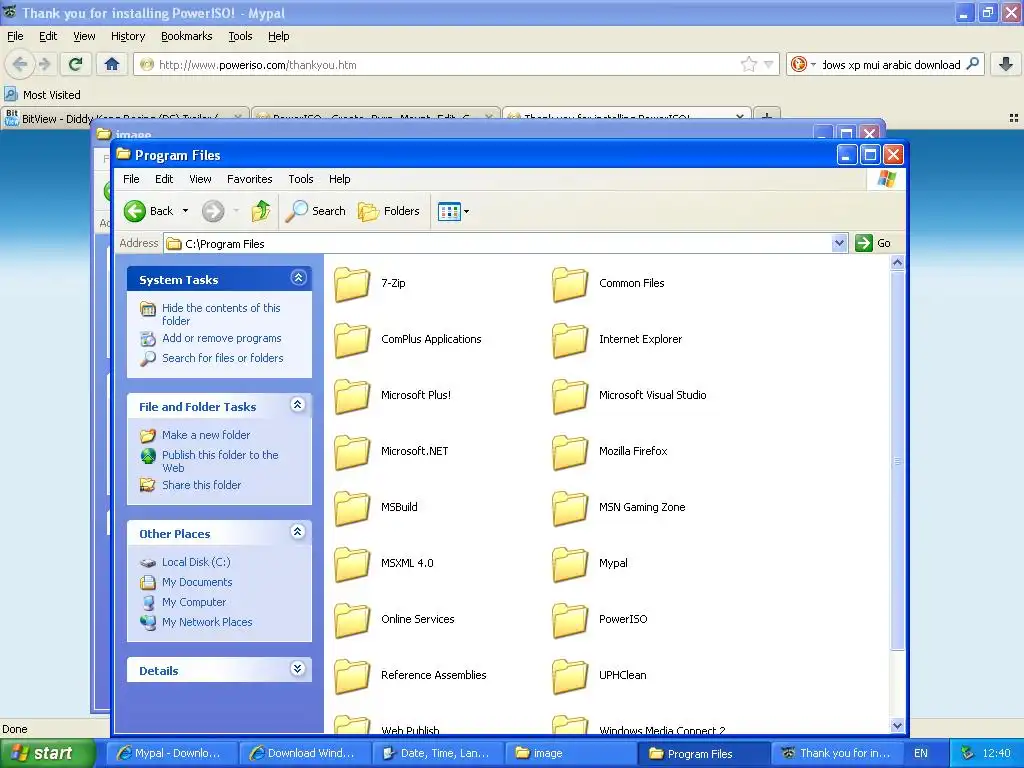
Task: Click the Explorer Back button
Action: click(149, 211)
